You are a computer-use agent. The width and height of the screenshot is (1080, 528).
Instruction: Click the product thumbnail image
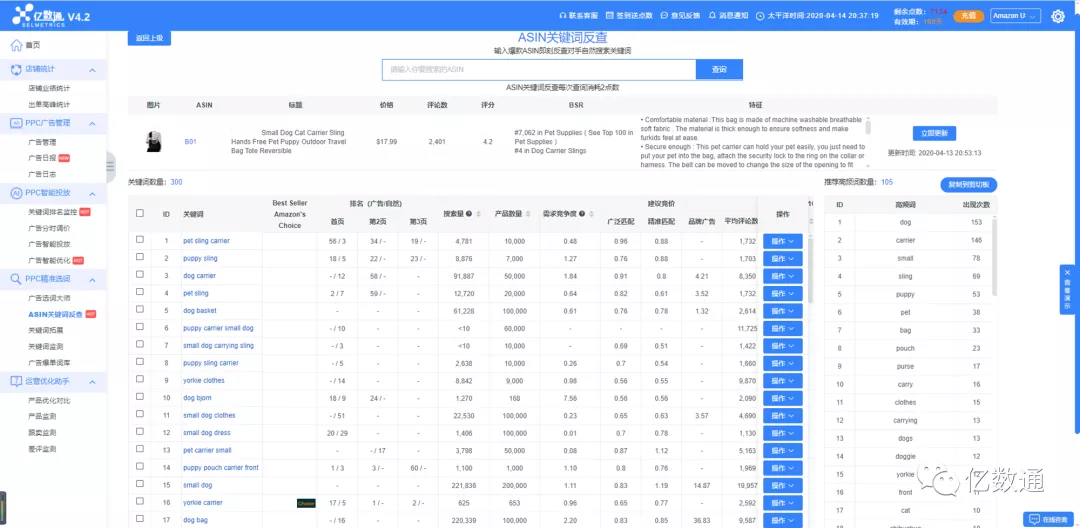[x=154, y=141]
